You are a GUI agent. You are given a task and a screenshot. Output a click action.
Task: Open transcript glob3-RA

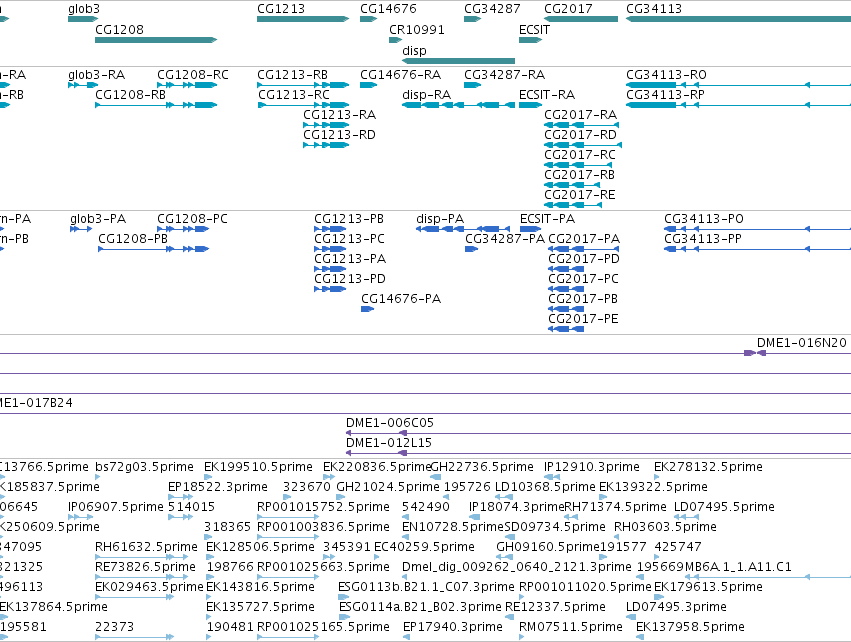96,74
